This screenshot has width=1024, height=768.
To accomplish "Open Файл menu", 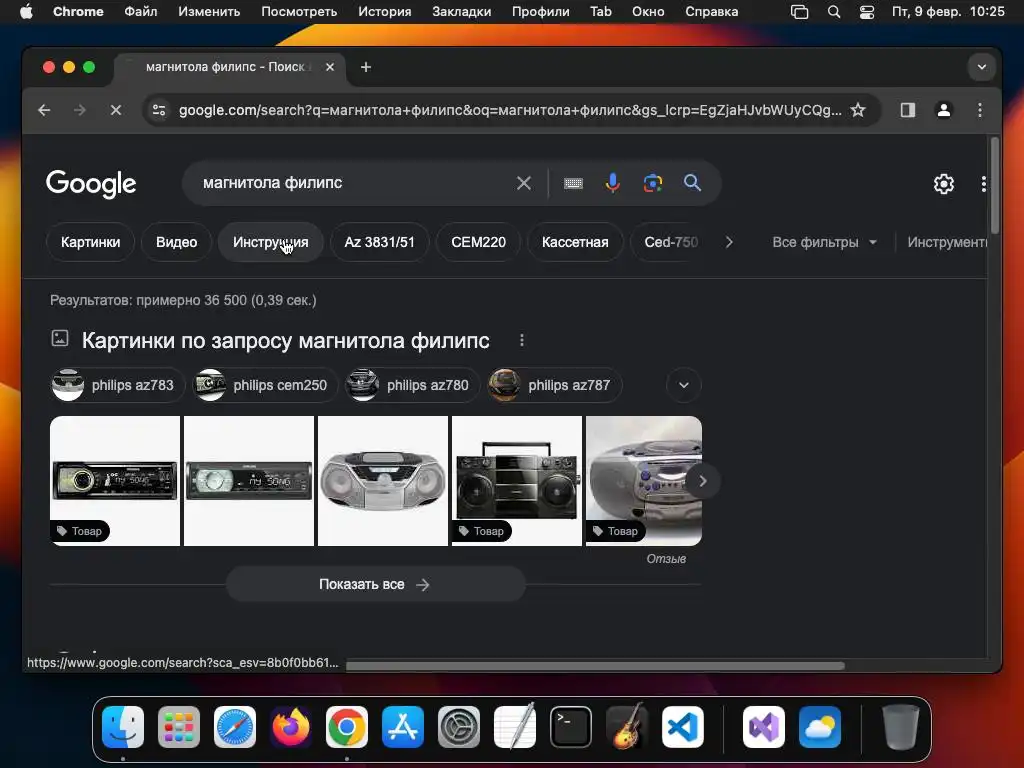I will [x=140, y=12].
